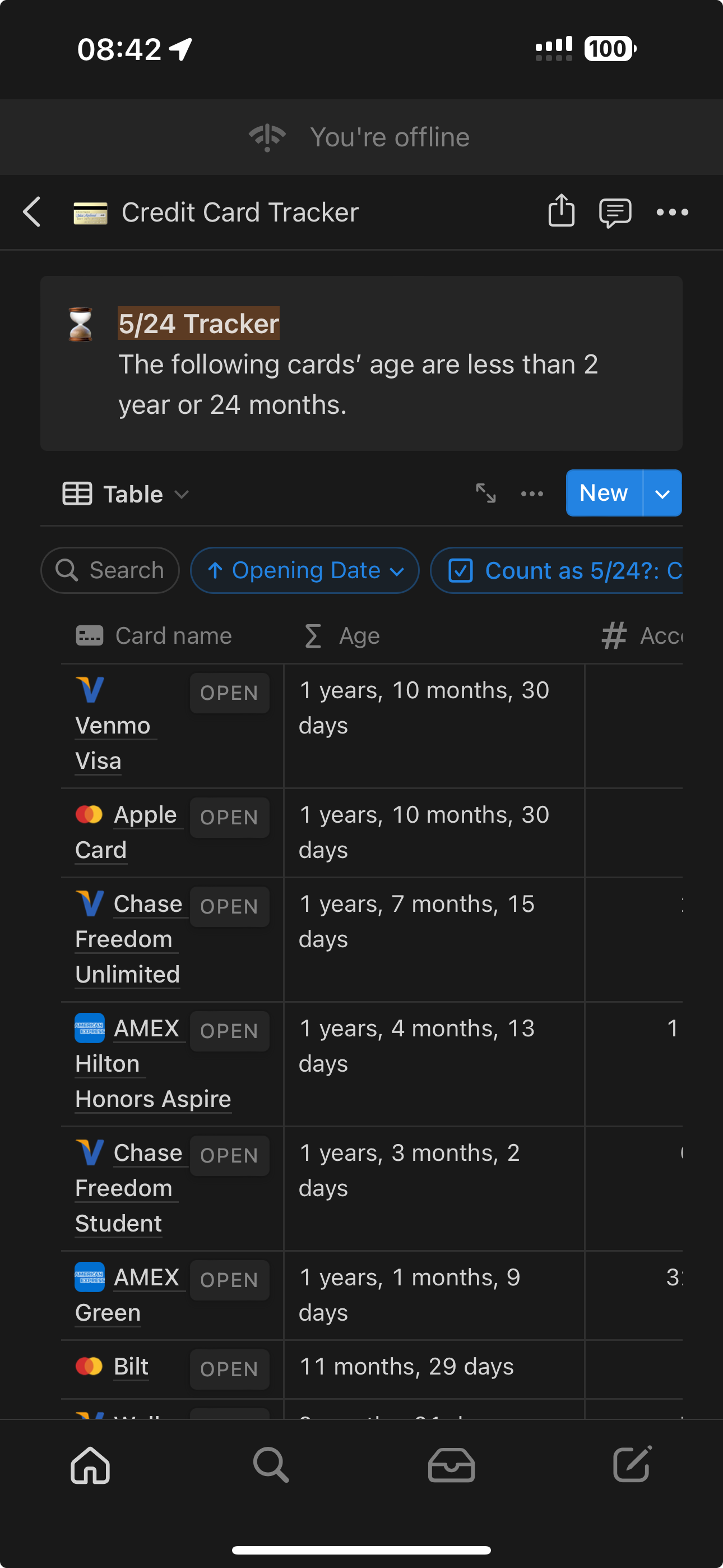The height and width of the screenshot is (1568, 723).
Task: Go to Home tab in bottom bar
Action: [x=90, y=1466]
